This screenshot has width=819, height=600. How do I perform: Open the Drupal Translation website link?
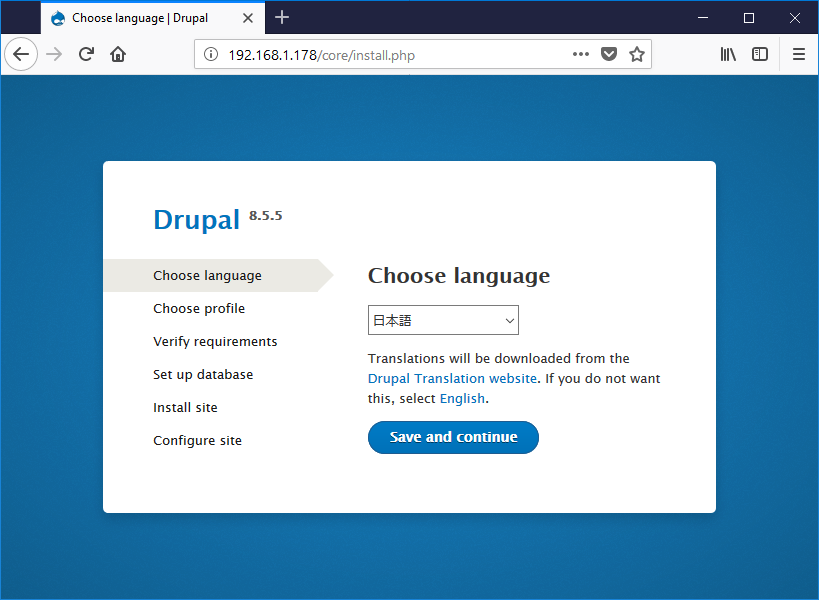pyautogui.click(x=452, y=378)
